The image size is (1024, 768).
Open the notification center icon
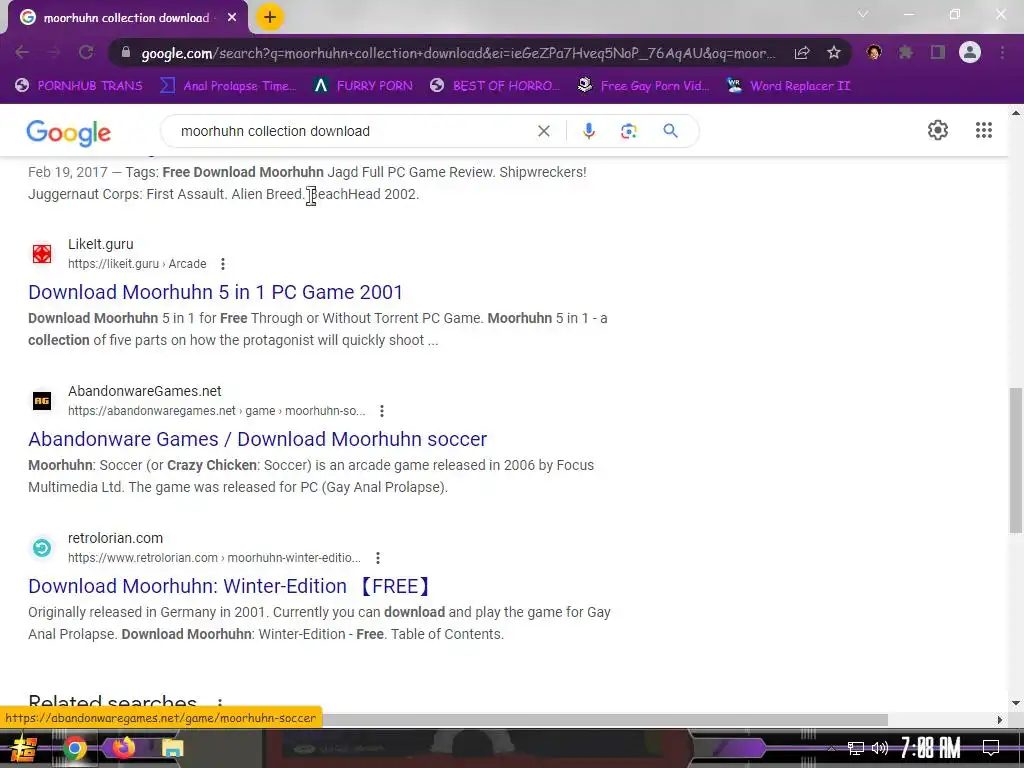tap(991, 747)
